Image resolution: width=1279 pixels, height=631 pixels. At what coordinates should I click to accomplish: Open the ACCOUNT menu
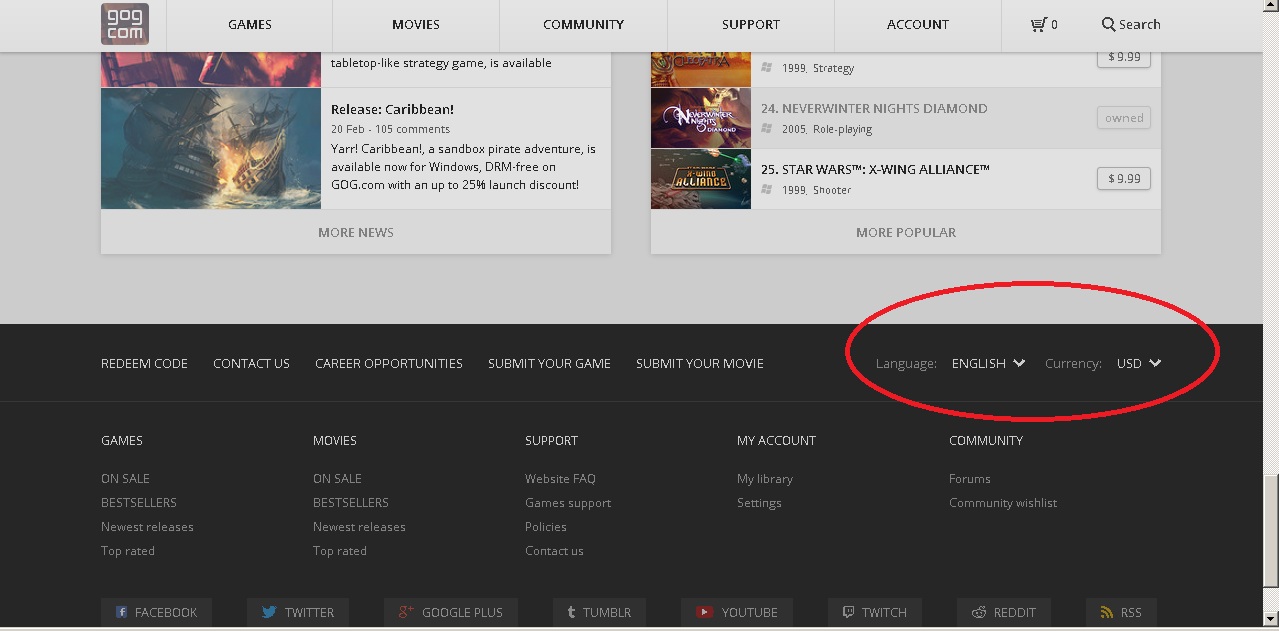click(917, 24)
